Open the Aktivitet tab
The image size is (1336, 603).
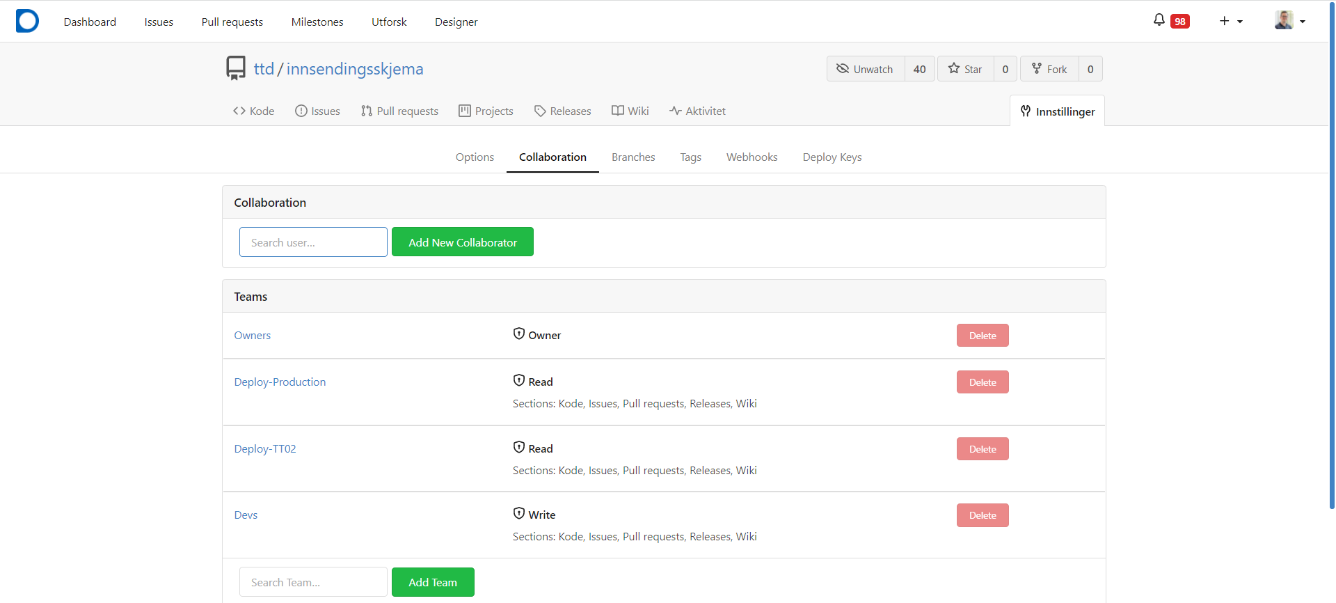[x=697, y=111]
